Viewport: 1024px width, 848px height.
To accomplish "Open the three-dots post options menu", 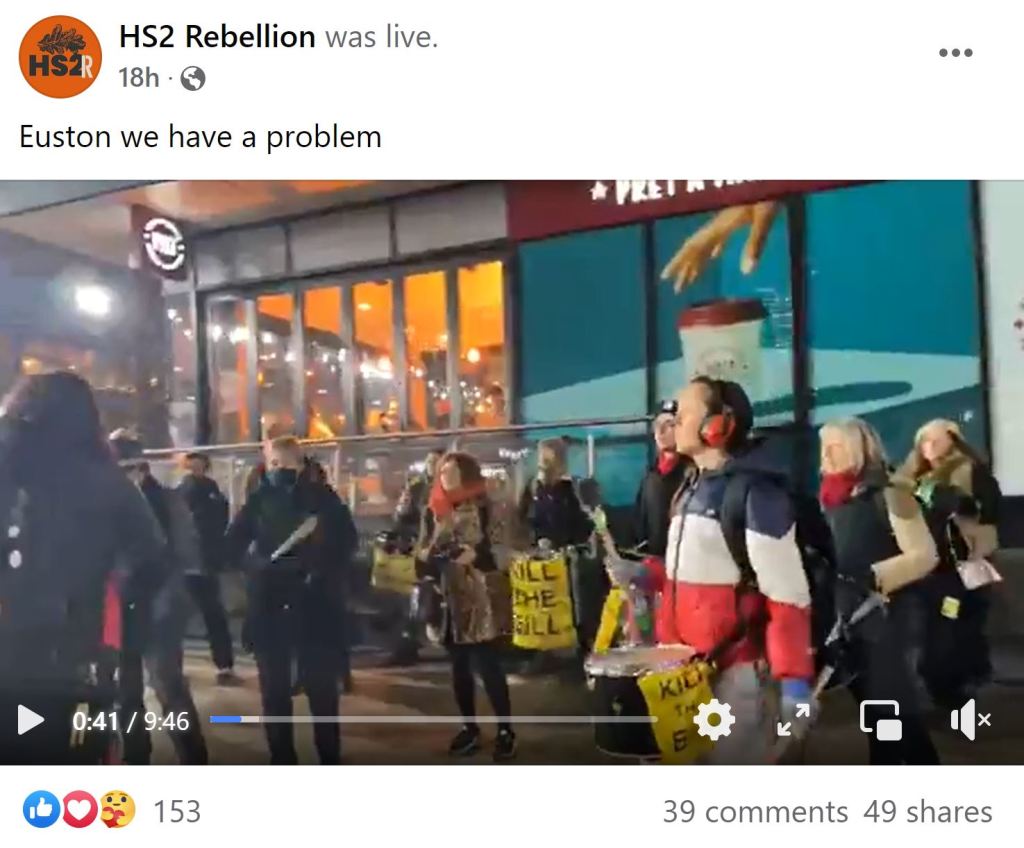I will (x=955, y=52).
